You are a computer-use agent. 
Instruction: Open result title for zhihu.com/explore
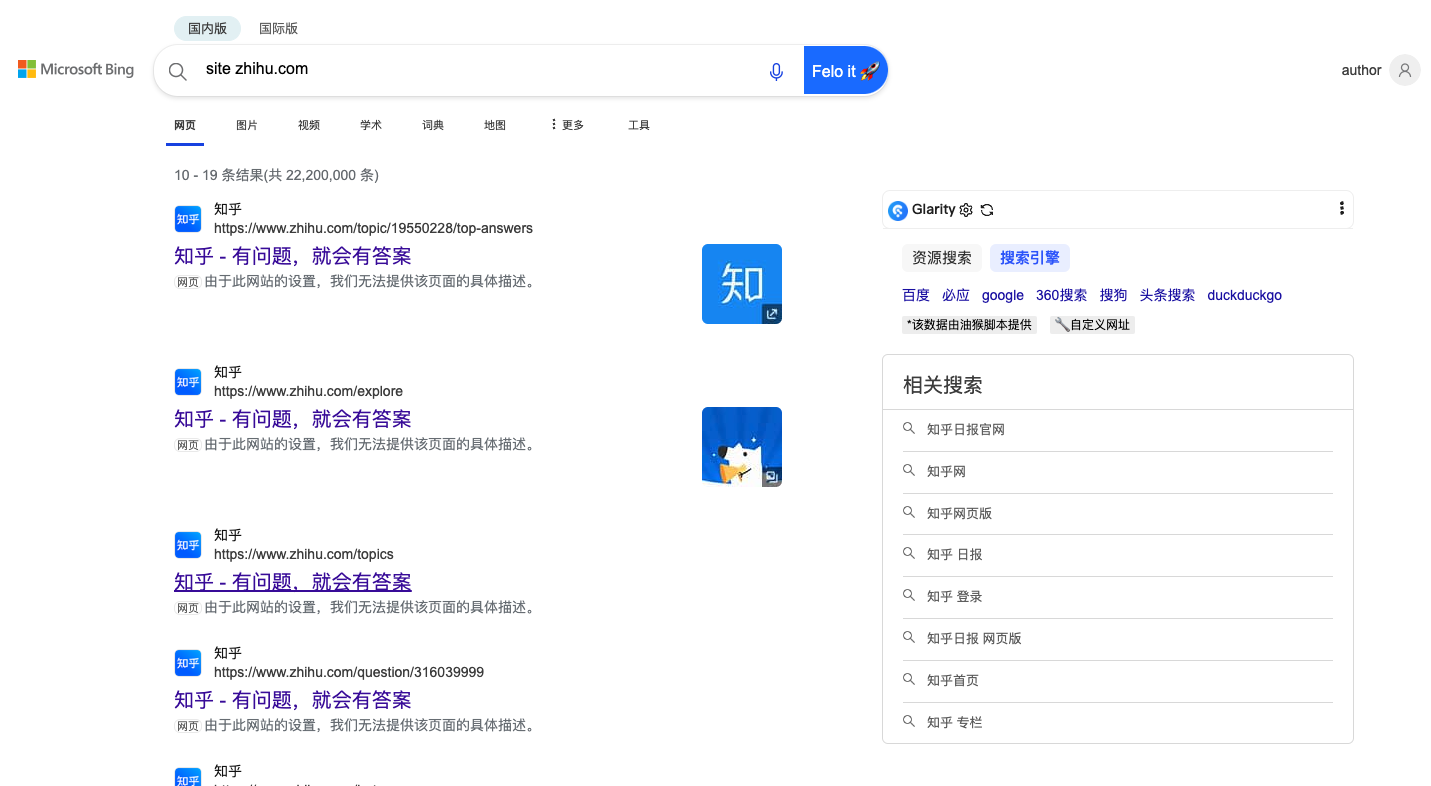coord(293,419)
